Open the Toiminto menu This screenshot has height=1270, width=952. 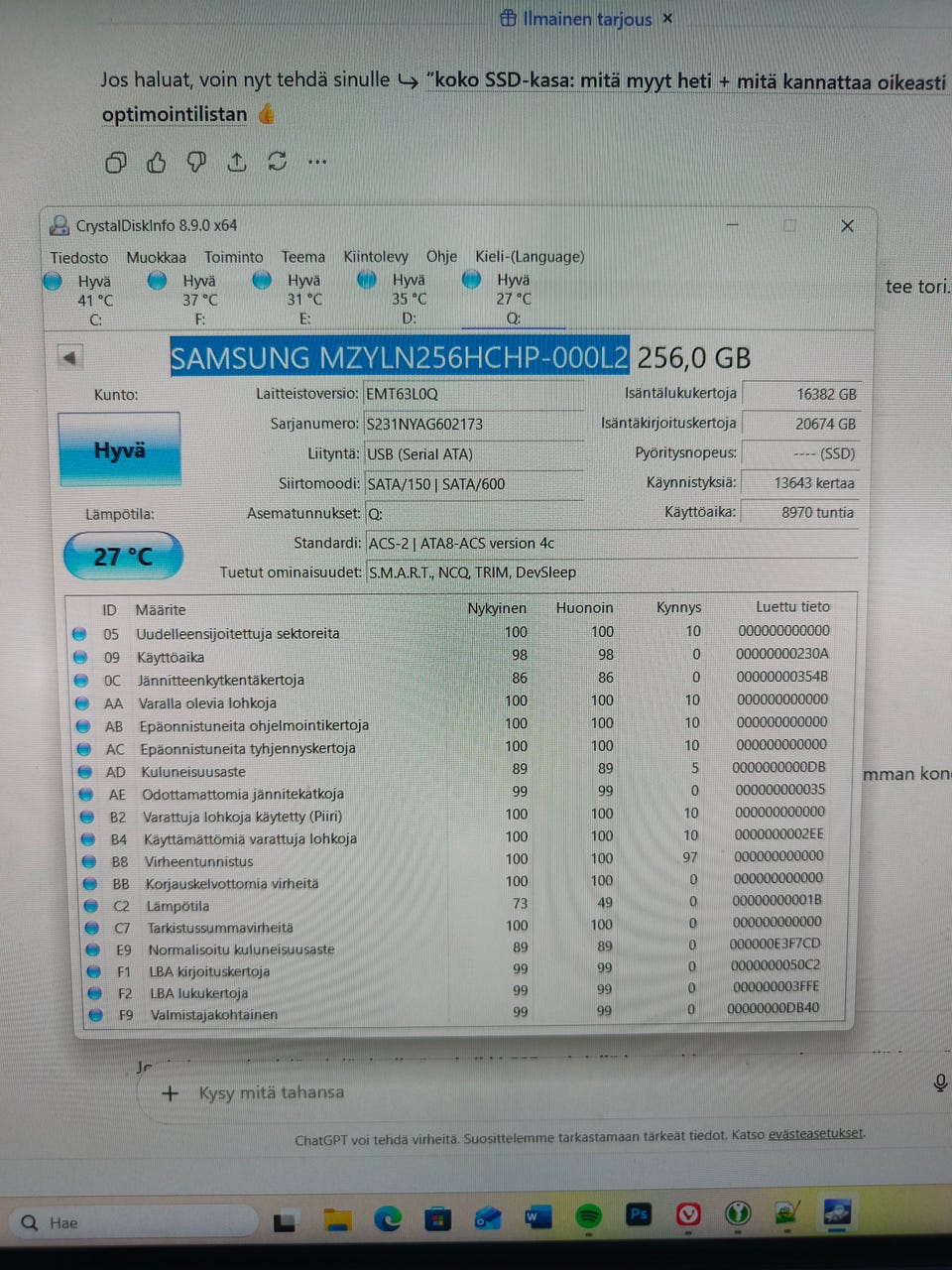[234, 257]
